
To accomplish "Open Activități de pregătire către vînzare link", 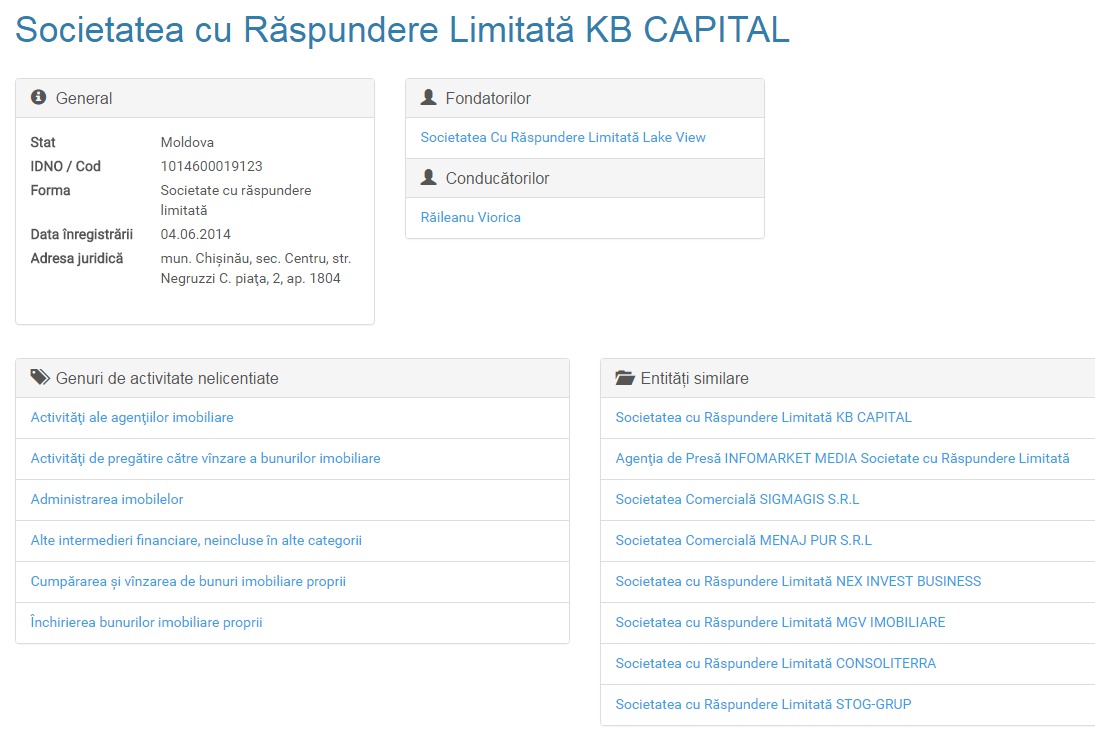I will (205, 459).
